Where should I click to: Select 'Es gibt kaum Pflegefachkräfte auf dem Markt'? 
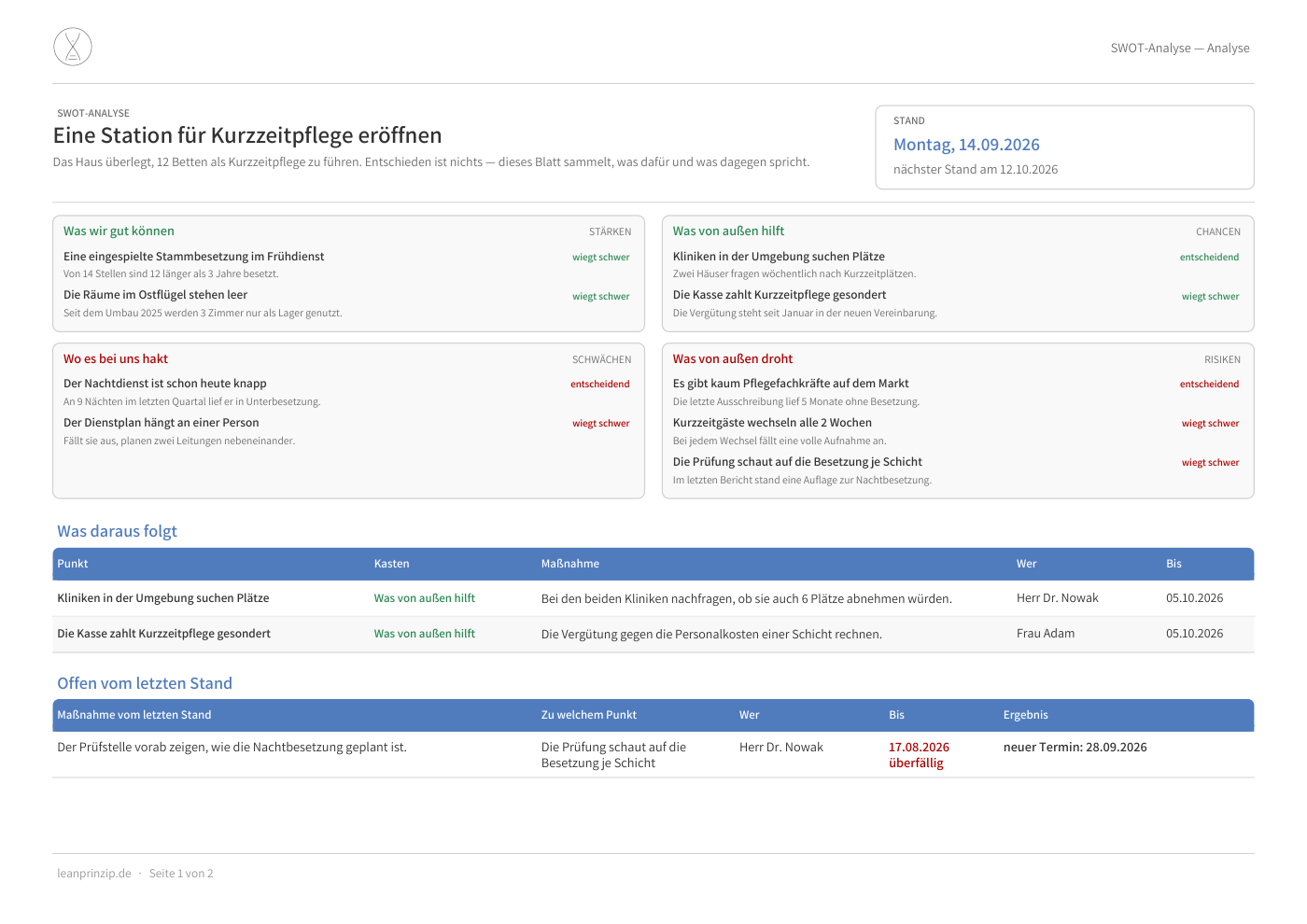[791, 384]
